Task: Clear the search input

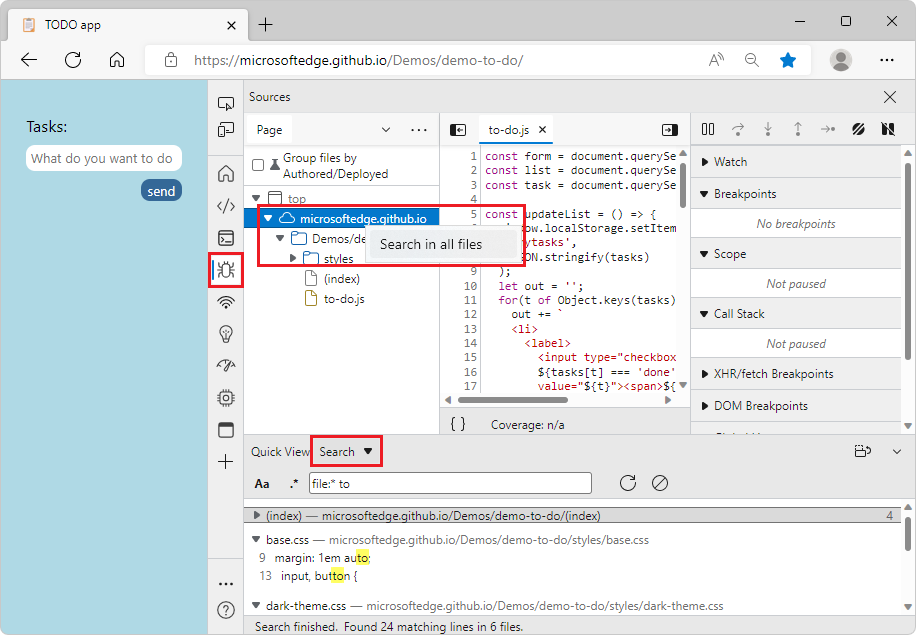Action: 659,483
